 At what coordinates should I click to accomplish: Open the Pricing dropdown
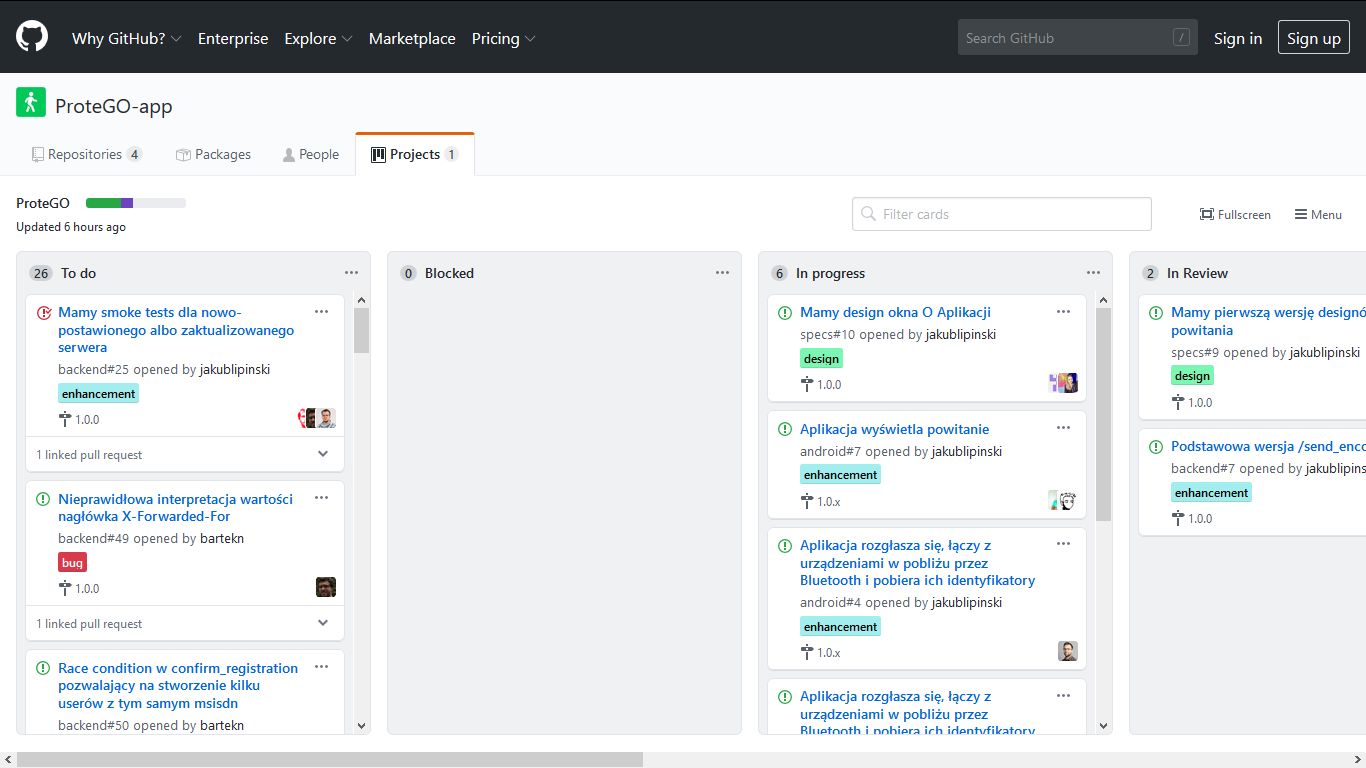(503, 38)
